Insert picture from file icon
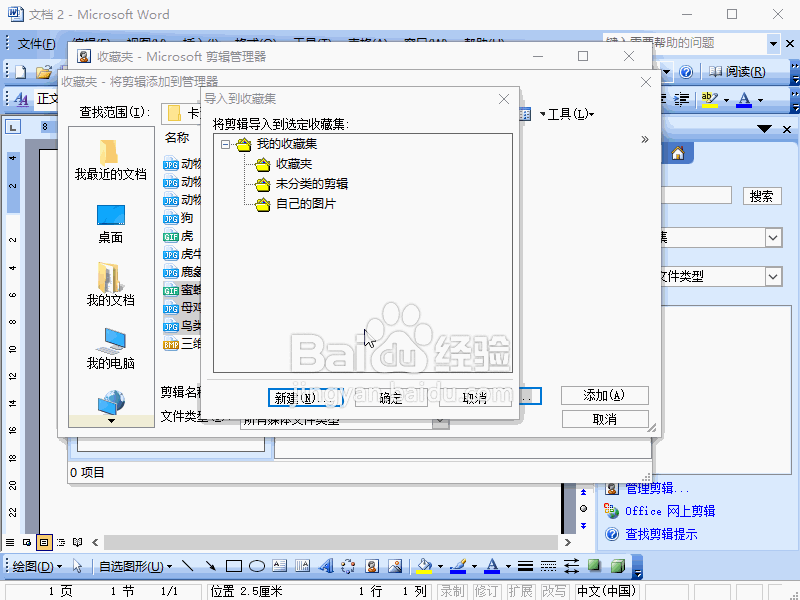The image size is (800, 600). point(395,566)
